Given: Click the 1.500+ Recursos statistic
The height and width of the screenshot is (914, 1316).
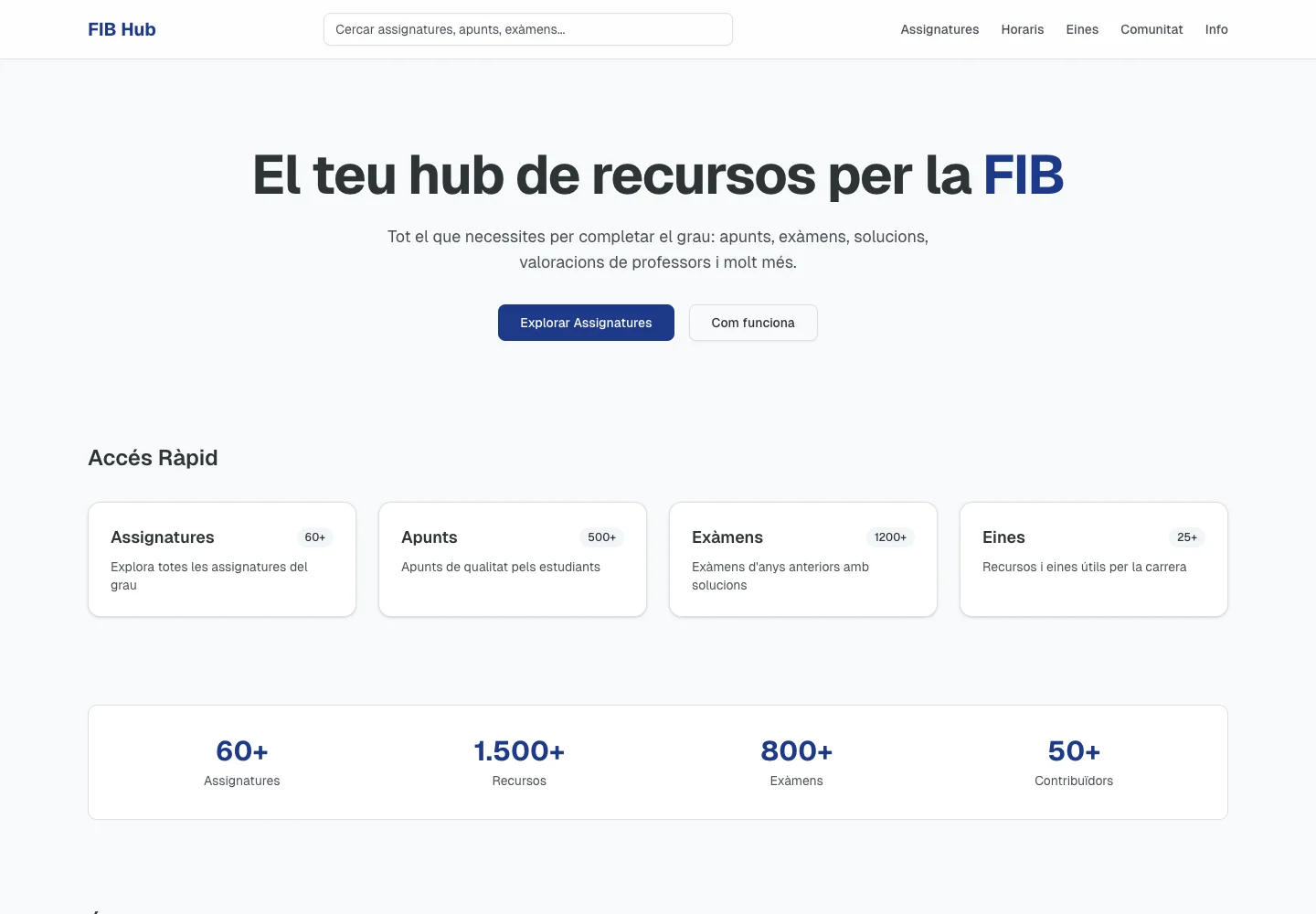Looking at the screenshot, I should 519,762.
